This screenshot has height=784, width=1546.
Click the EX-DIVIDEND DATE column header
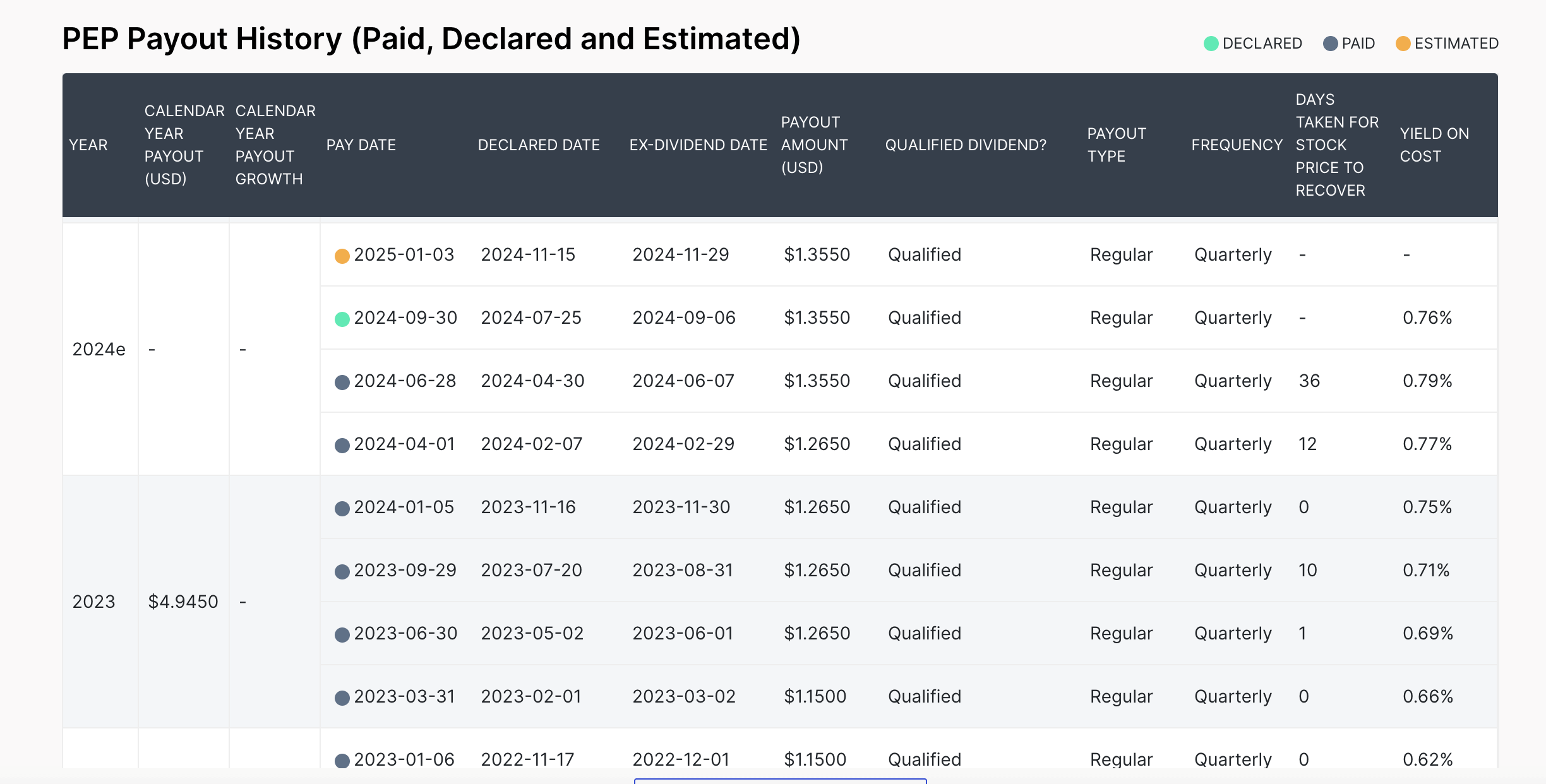click(x=698, y=145)
